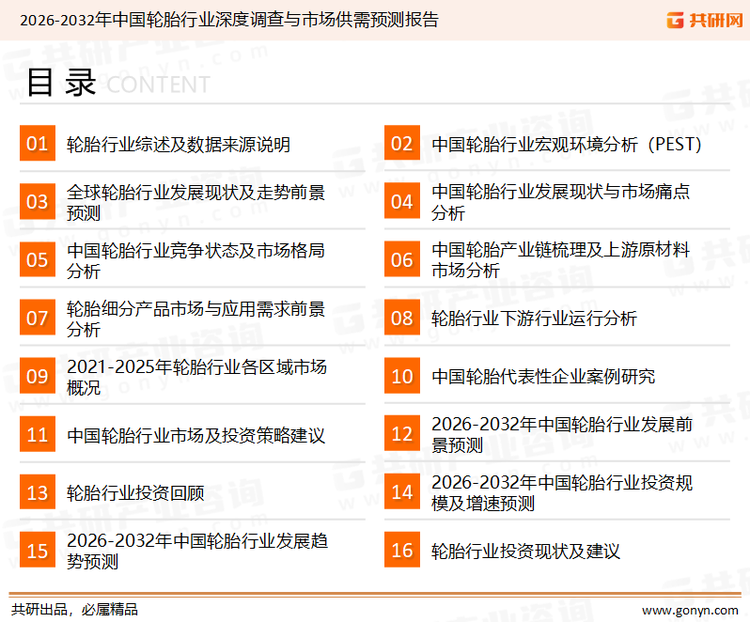Select entry 轮胎行业综述及数据来源说明
Screen dimensions: 750x622
[178, 144]
